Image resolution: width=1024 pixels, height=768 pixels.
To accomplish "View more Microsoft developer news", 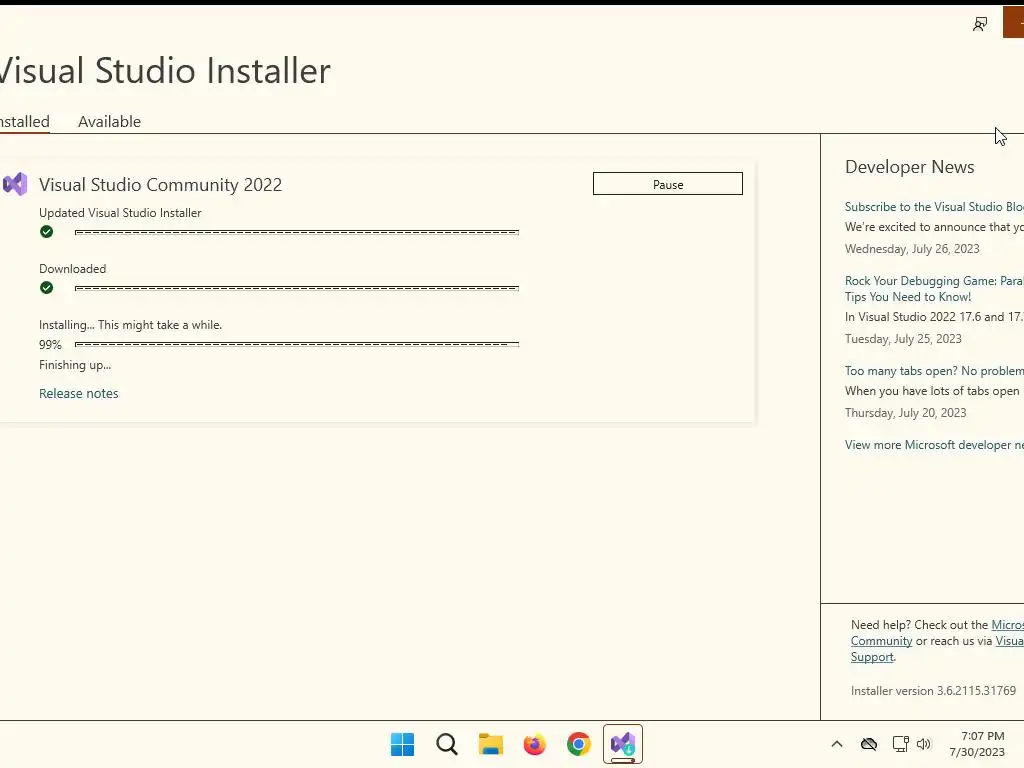I will [934, 445].
